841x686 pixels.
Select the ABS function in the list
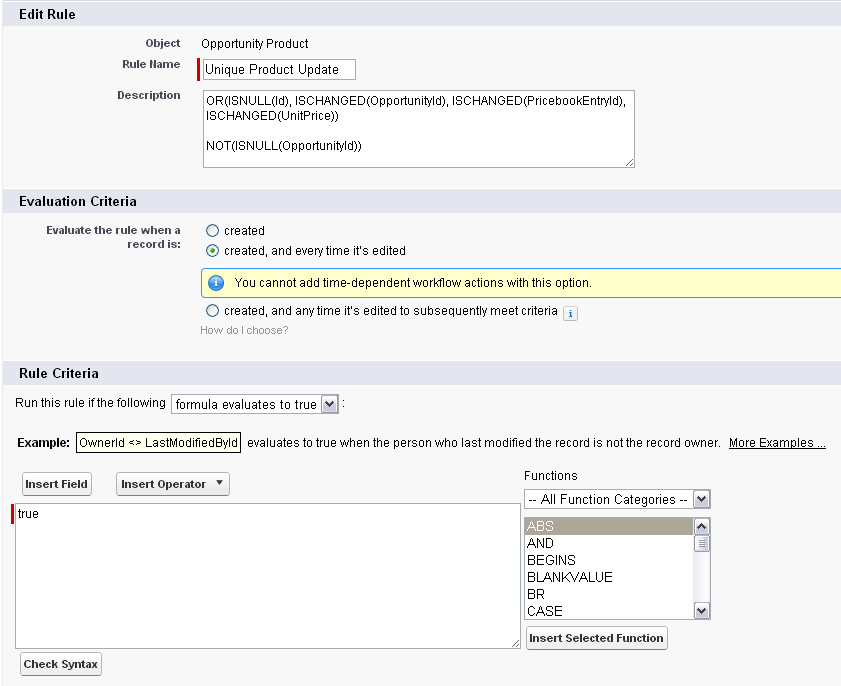coord(560,525)
